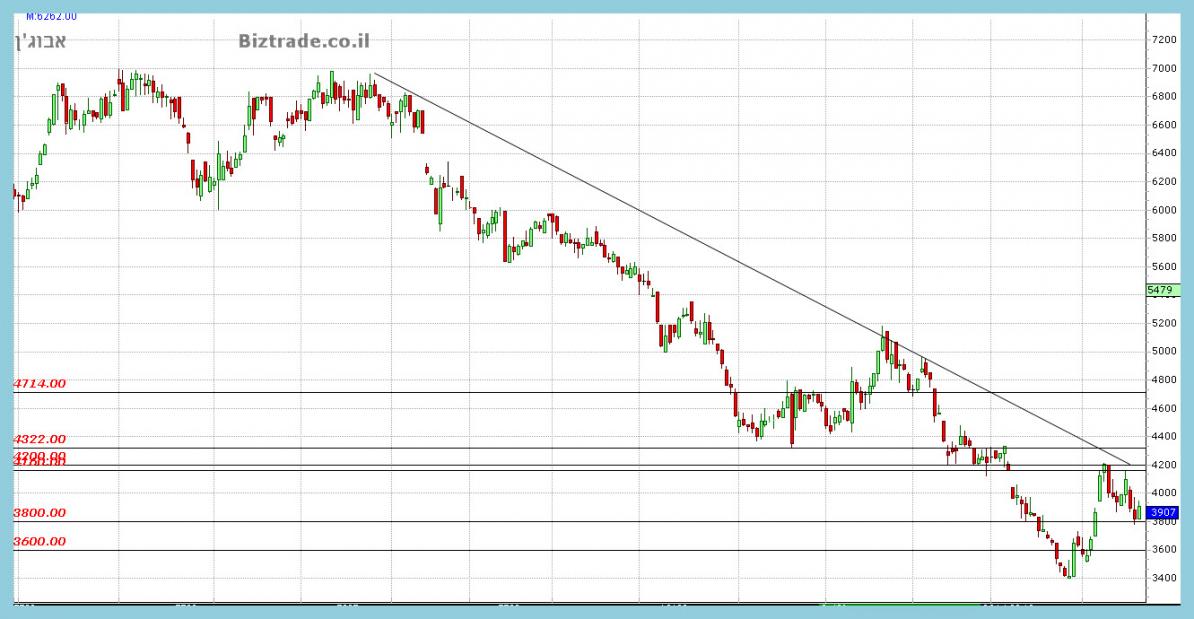Select the M:6262.00 value at top-left
1194x619 pixels.
pos(51,16)
